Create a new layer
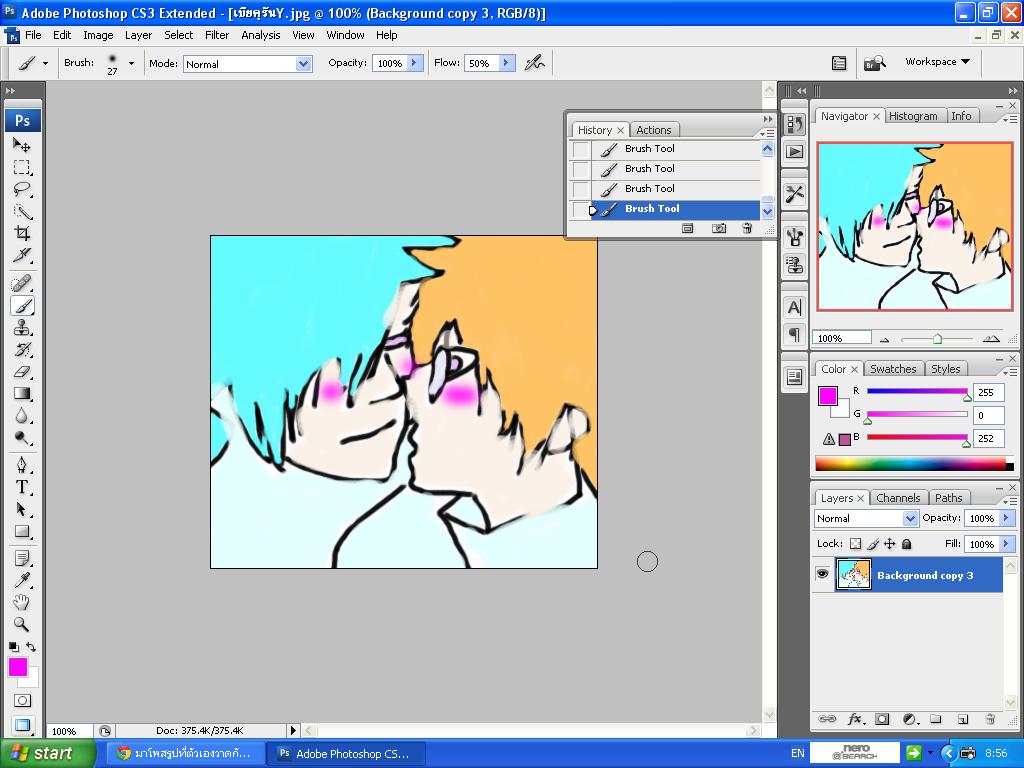The width and height of the screenshot is (1024, 768). (x=963, y=719)
